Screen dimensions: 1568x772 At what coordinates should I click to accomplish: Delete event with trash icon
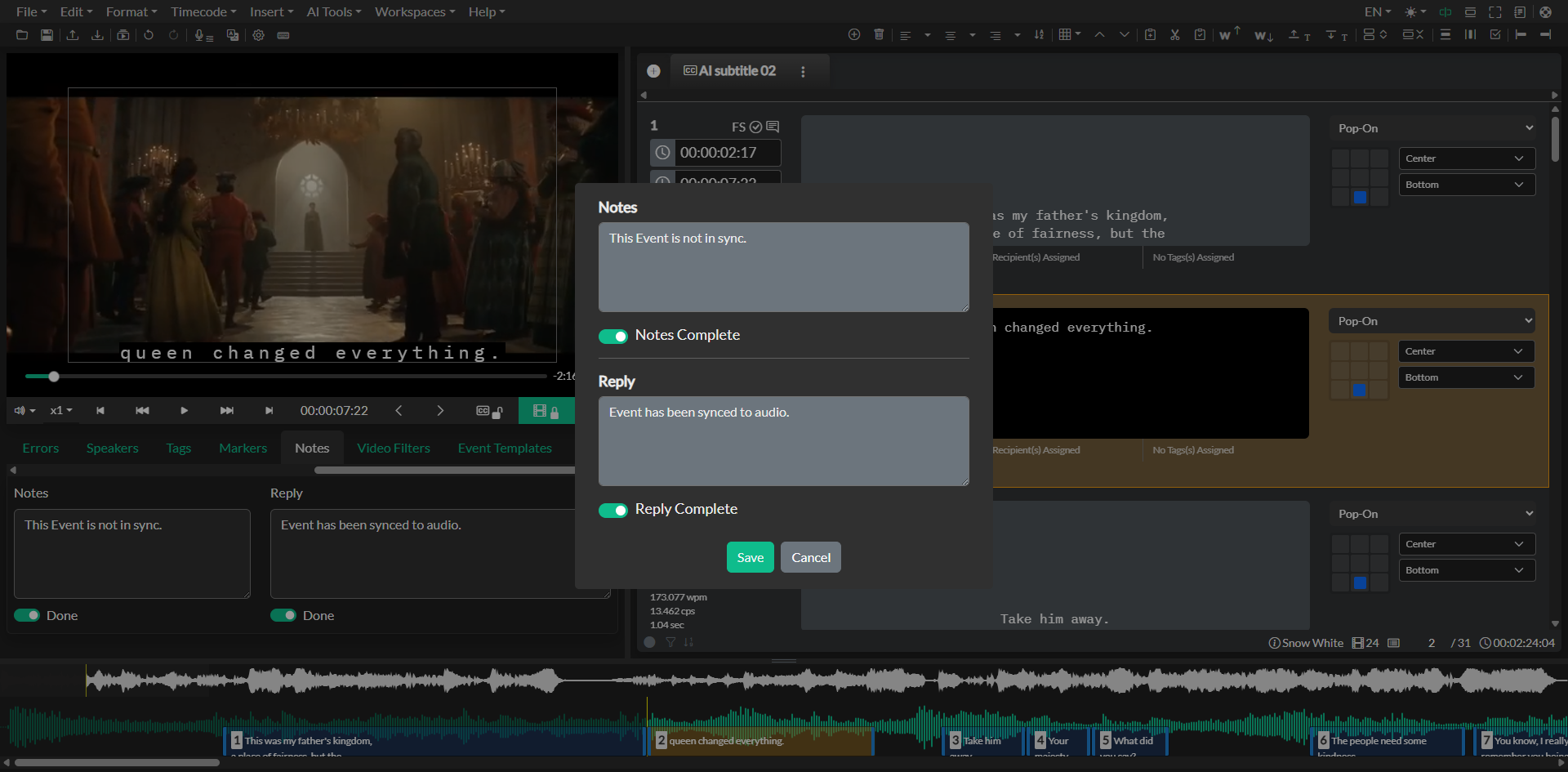click(x=879, y=34)
